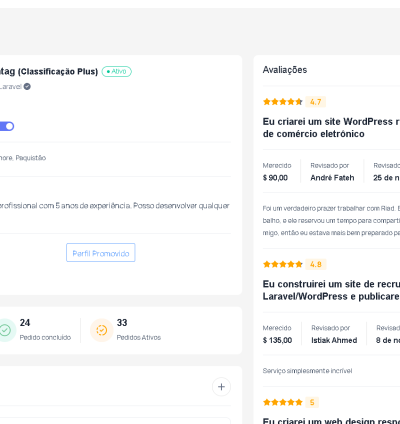The width and height of the screenshot is (400, 424).
Task: Click the Ativo status badge
Action: tap(117, 72)
